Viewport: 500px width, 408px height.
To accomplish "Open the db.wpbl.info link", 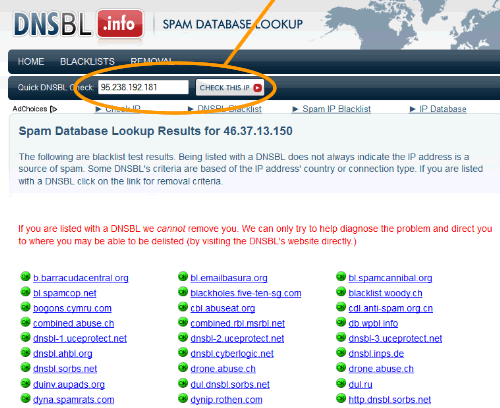I will tap(373, 323).
